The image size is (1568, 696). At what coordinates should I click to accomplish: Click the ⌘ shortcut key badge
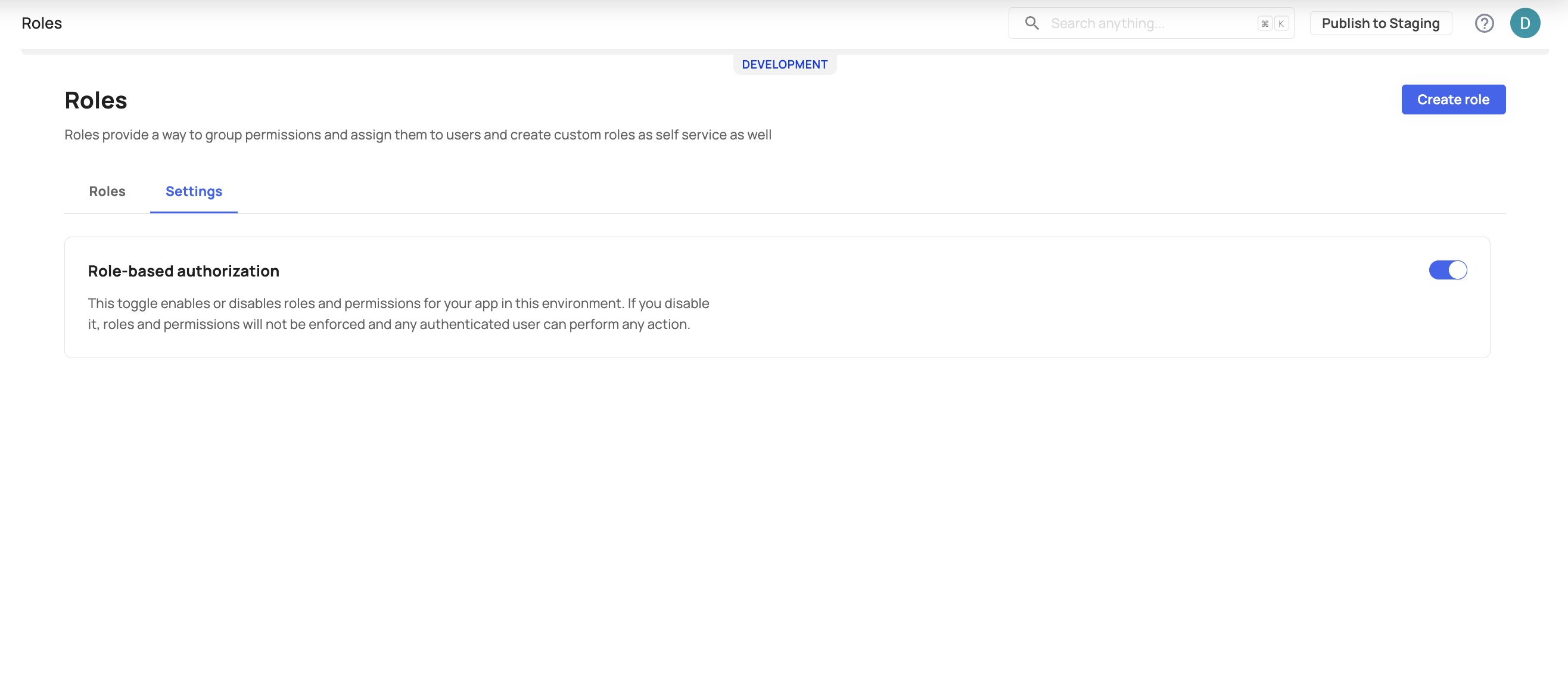pos(1265,24)
